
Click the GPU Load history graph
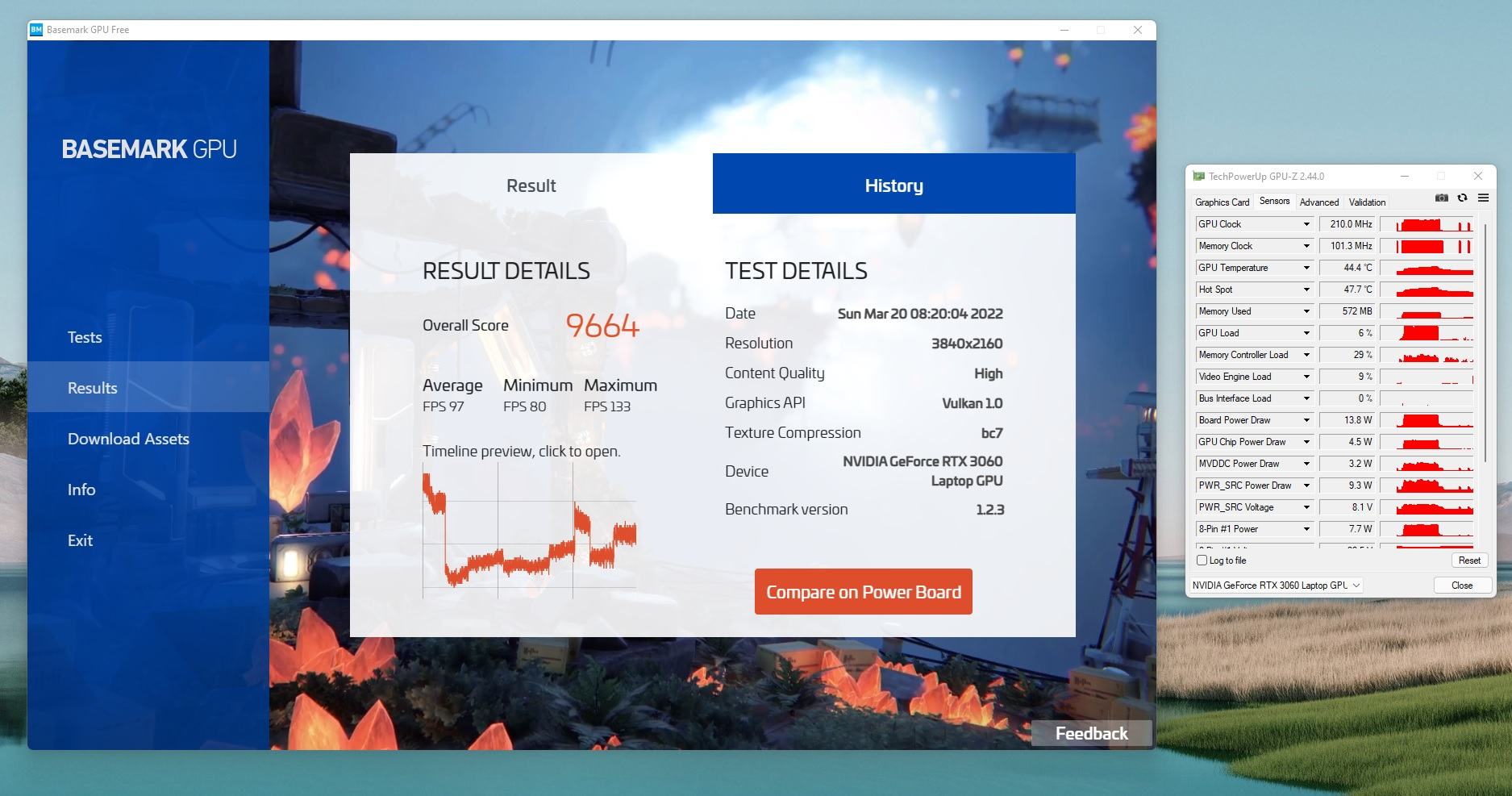tap(1427, 333)
